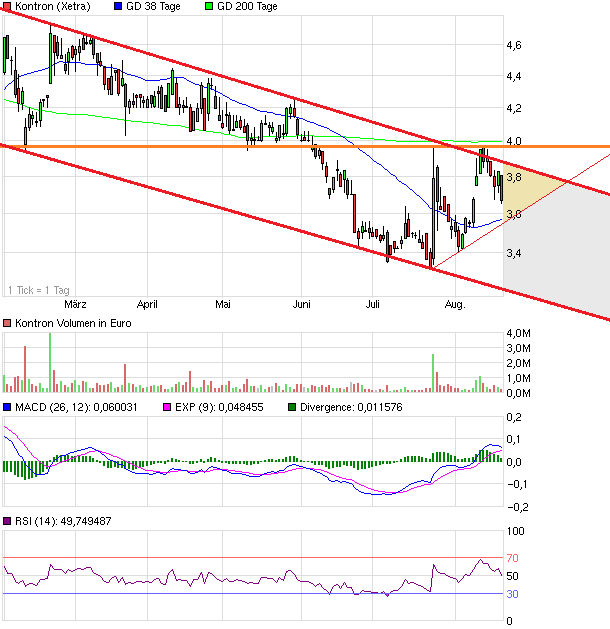The image size is (610, 629).
Task: Click the 'GD 38 Tage' legend label
Action: point(153,6)
